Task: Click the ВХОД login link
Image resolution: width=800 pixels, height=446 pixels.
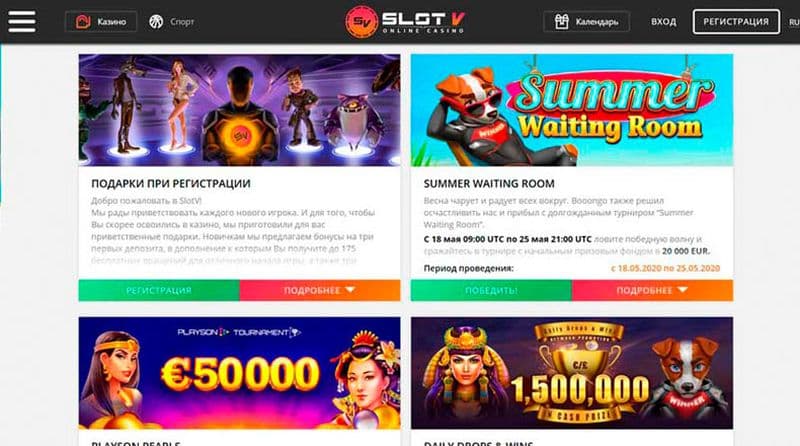Action: (663, 22)
